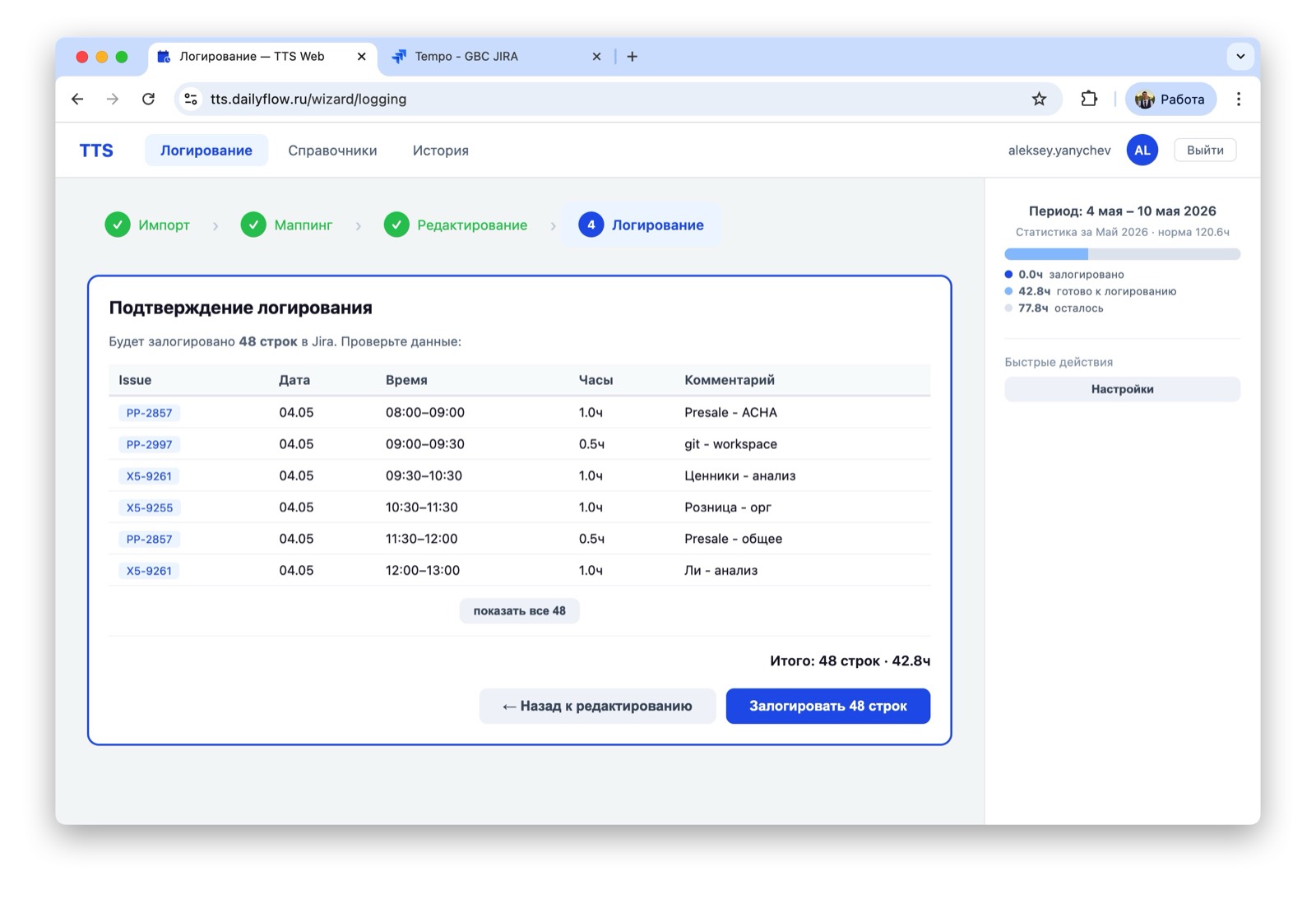Go back to the Импорт wizard step

pyautogui.click(x=147, y=225)
